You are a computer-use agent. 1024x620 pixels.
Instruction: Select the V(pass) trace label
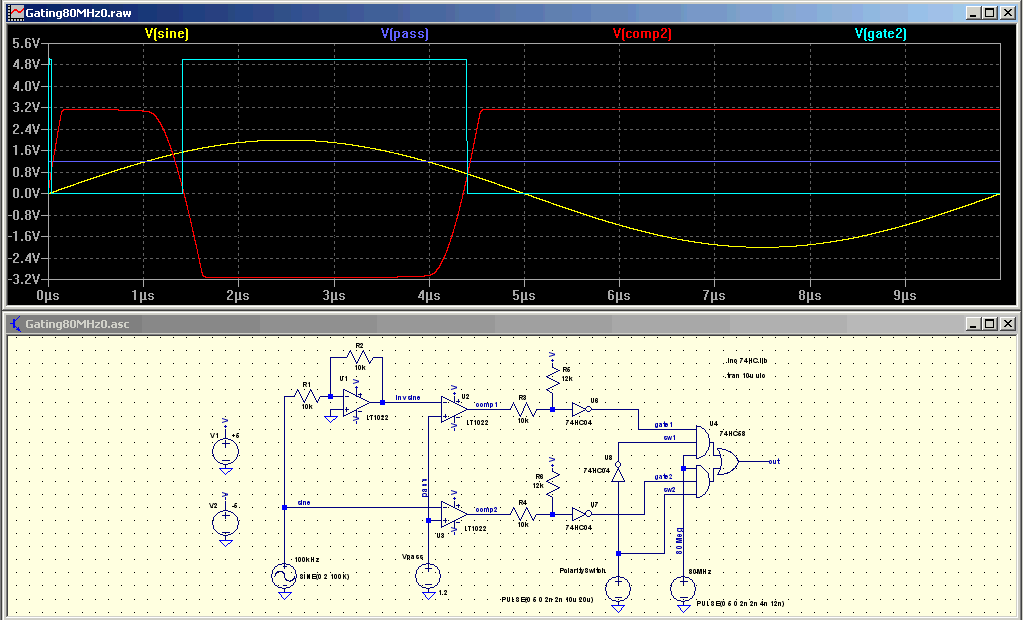405,33
